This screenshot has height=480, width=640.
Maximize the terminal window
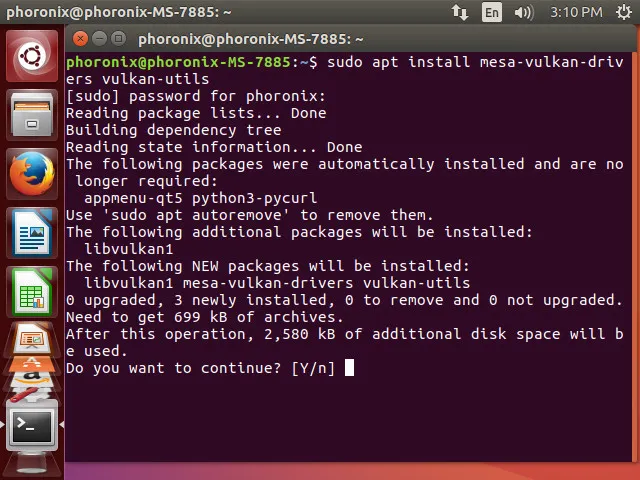click(x=118, y=39)
